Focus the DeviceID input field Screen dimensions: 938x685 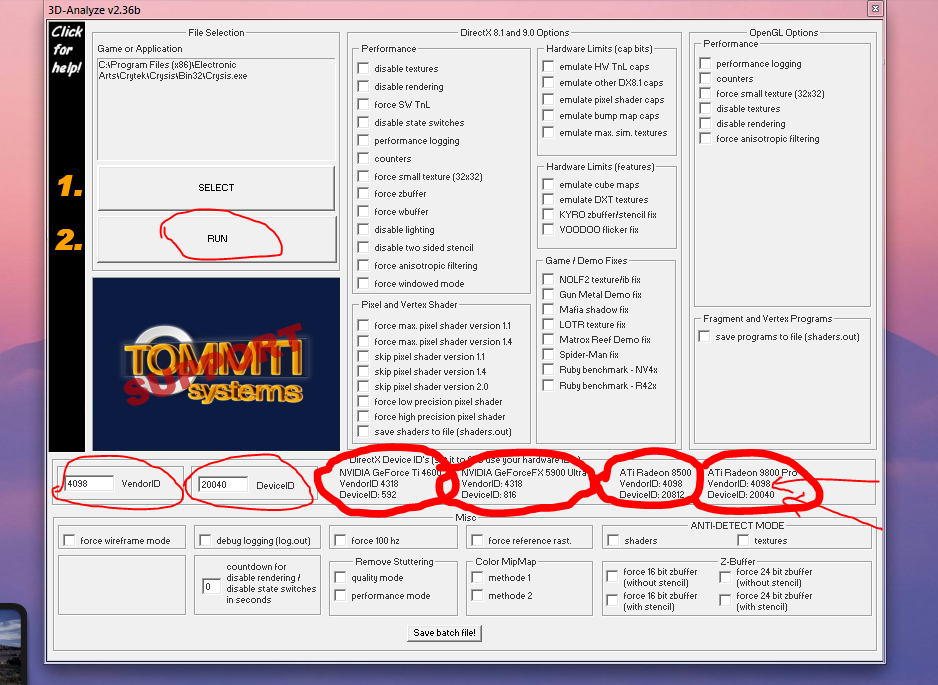tap(223, 485)
